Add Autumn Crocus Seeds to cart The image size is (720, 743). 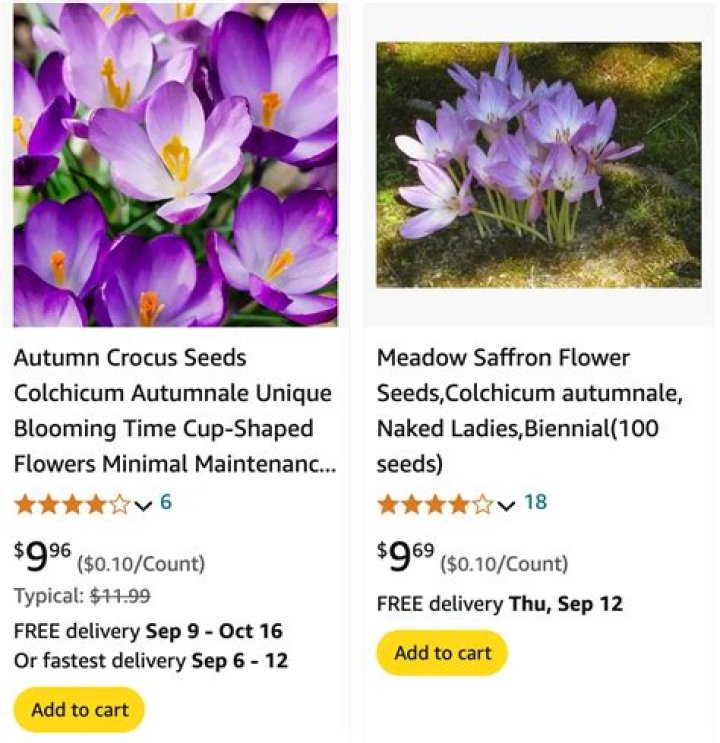80,710
